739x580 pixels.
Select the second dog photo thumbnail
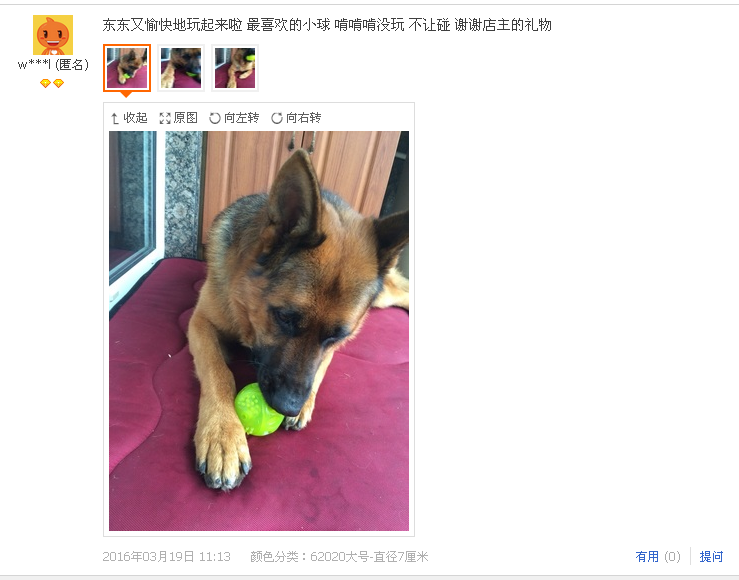click(181, 68)
